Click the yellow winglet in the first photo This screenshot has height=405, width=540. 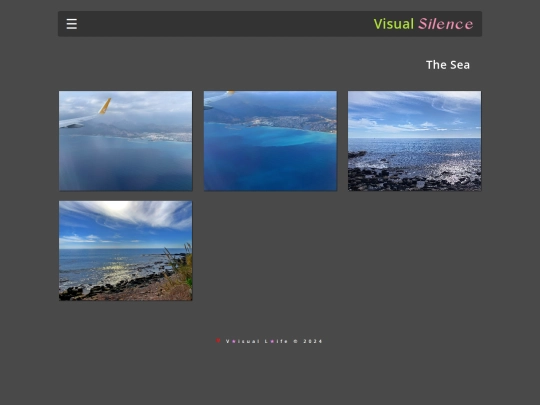coord(105,106)
